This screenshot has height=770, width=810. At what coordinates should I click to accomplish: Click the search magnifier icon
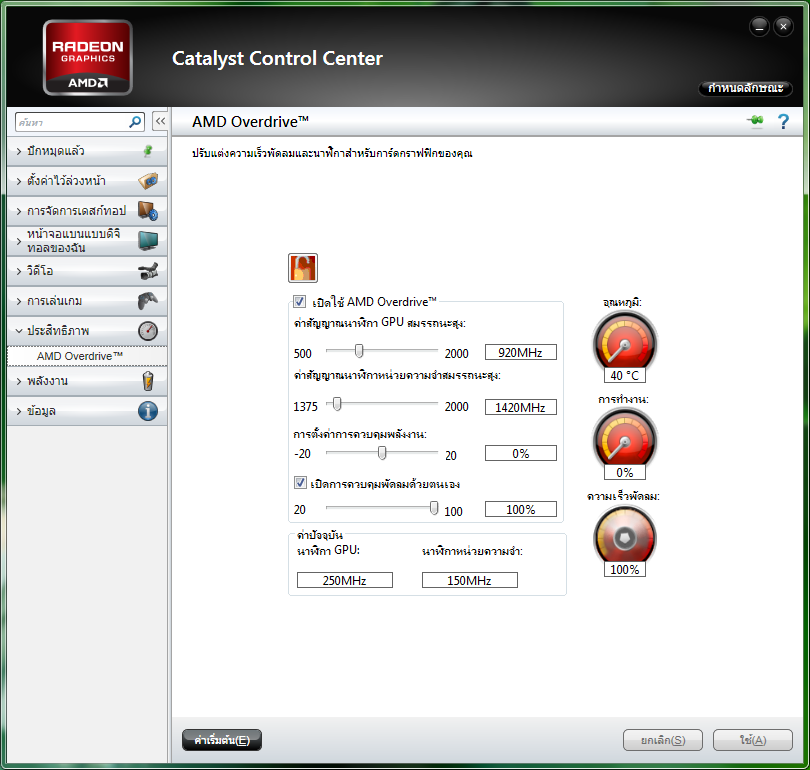[135, 122]
